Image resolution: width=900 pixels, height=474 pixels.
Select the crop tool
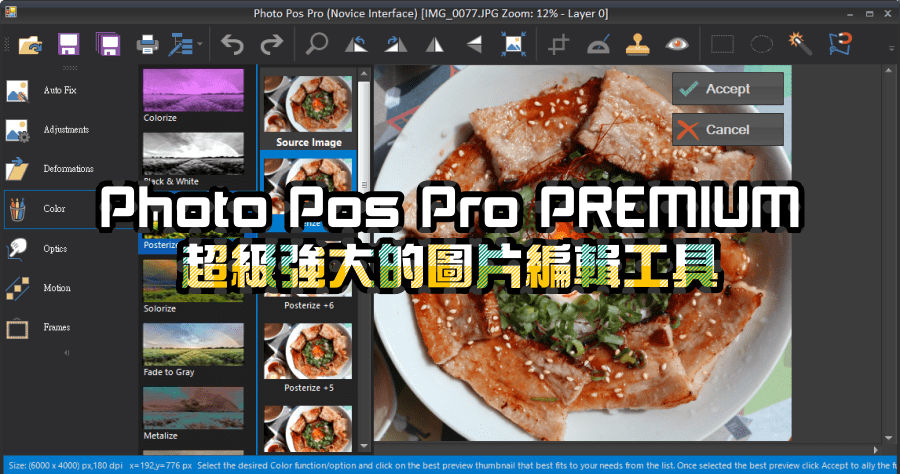[x=558, y=44]
